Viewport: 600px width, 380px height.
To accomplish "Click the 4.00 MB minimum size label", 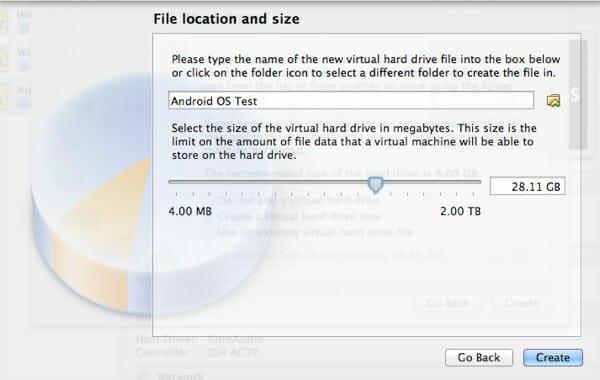I will pos(190,211).
